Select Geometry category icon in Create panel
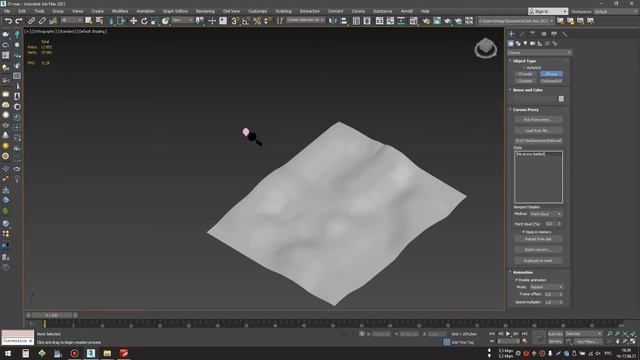Viewport: 640px width, 360px height. [x=511, y=43]
